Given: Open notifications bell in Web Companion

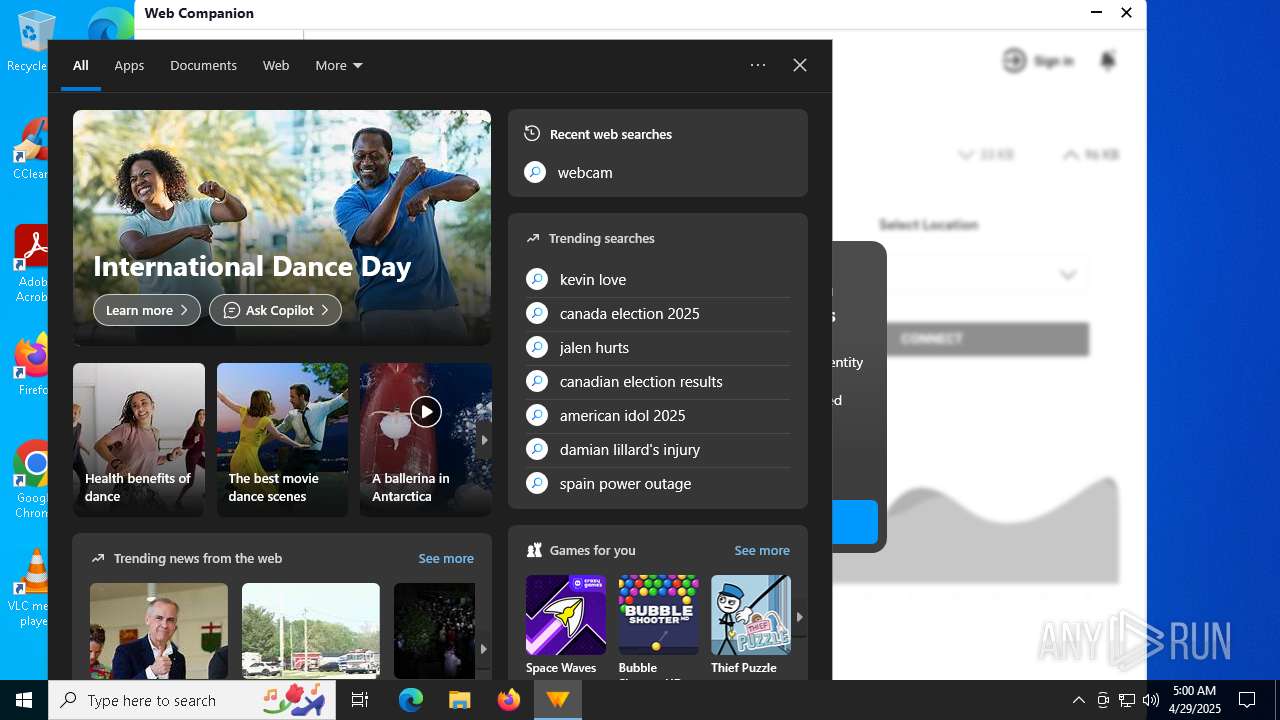Looking at the screenshot, I should point(1108,61).
